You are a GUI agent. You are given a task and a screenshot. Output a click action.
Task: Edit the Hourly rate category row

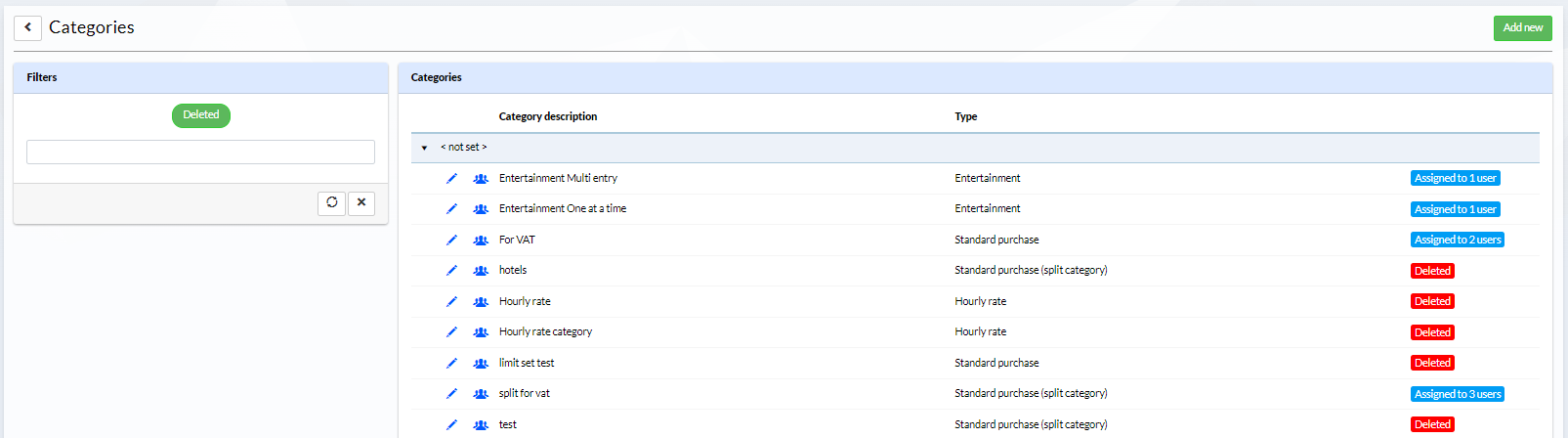point(451,301)
